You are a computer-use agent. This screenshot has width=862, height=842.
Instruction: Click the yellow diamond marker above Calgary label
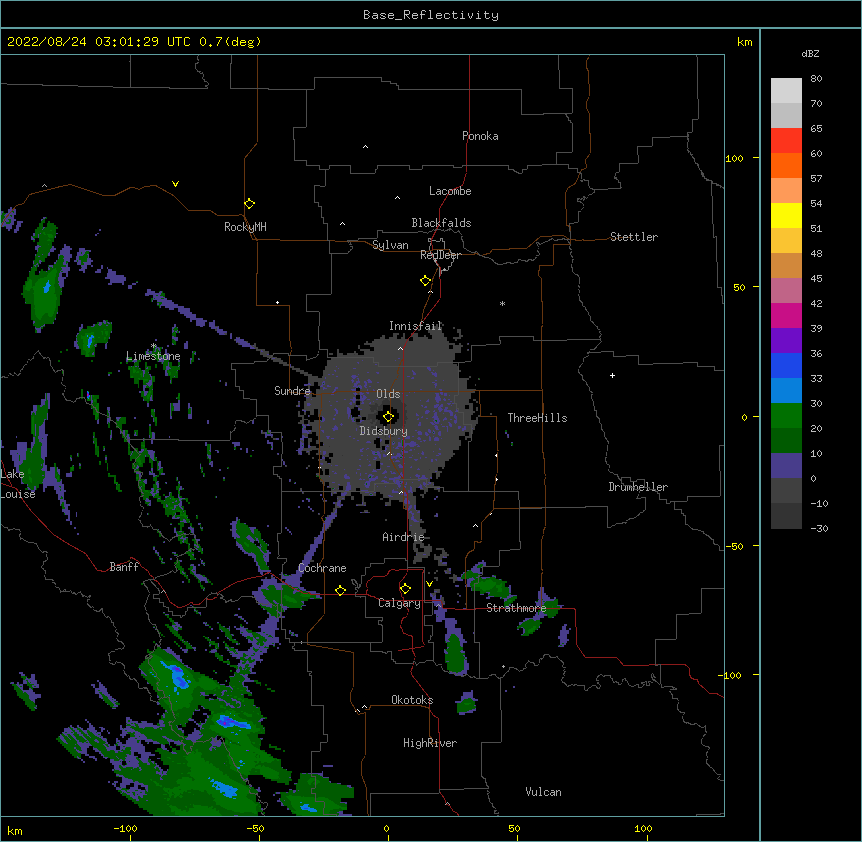(405, 589)
